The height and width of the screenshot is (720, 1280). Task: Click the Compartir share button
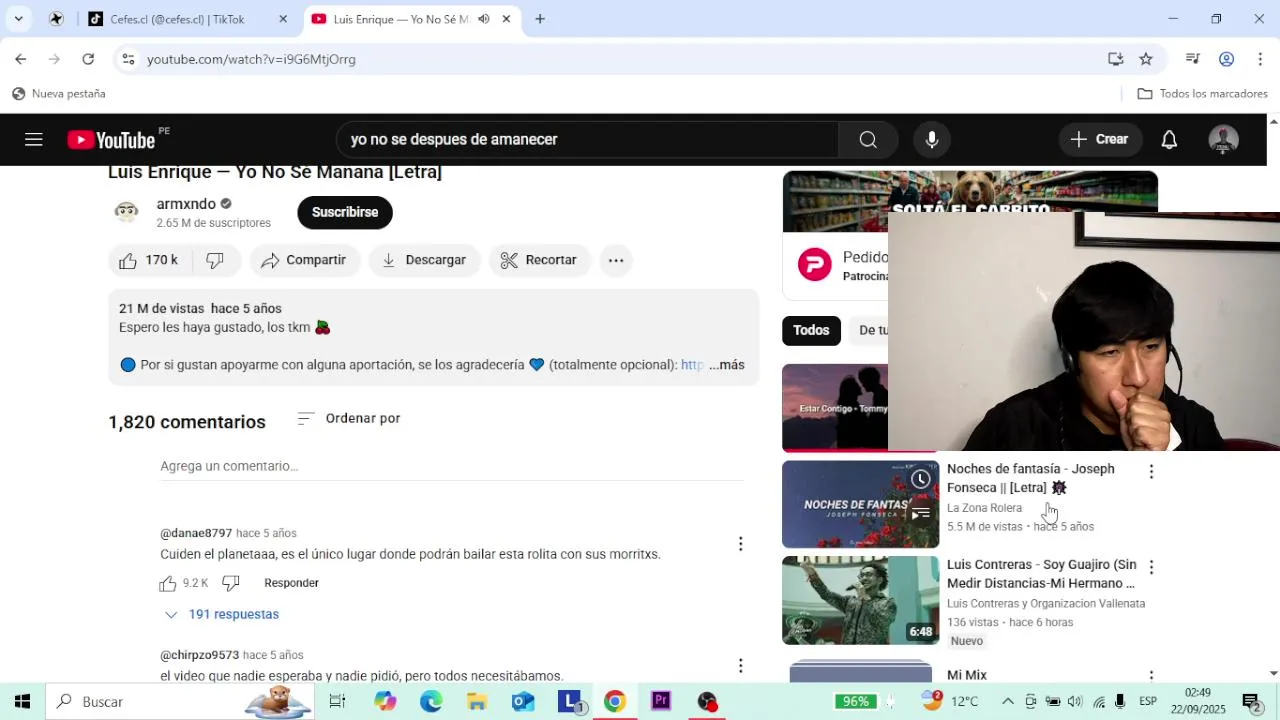coord(304,260)
